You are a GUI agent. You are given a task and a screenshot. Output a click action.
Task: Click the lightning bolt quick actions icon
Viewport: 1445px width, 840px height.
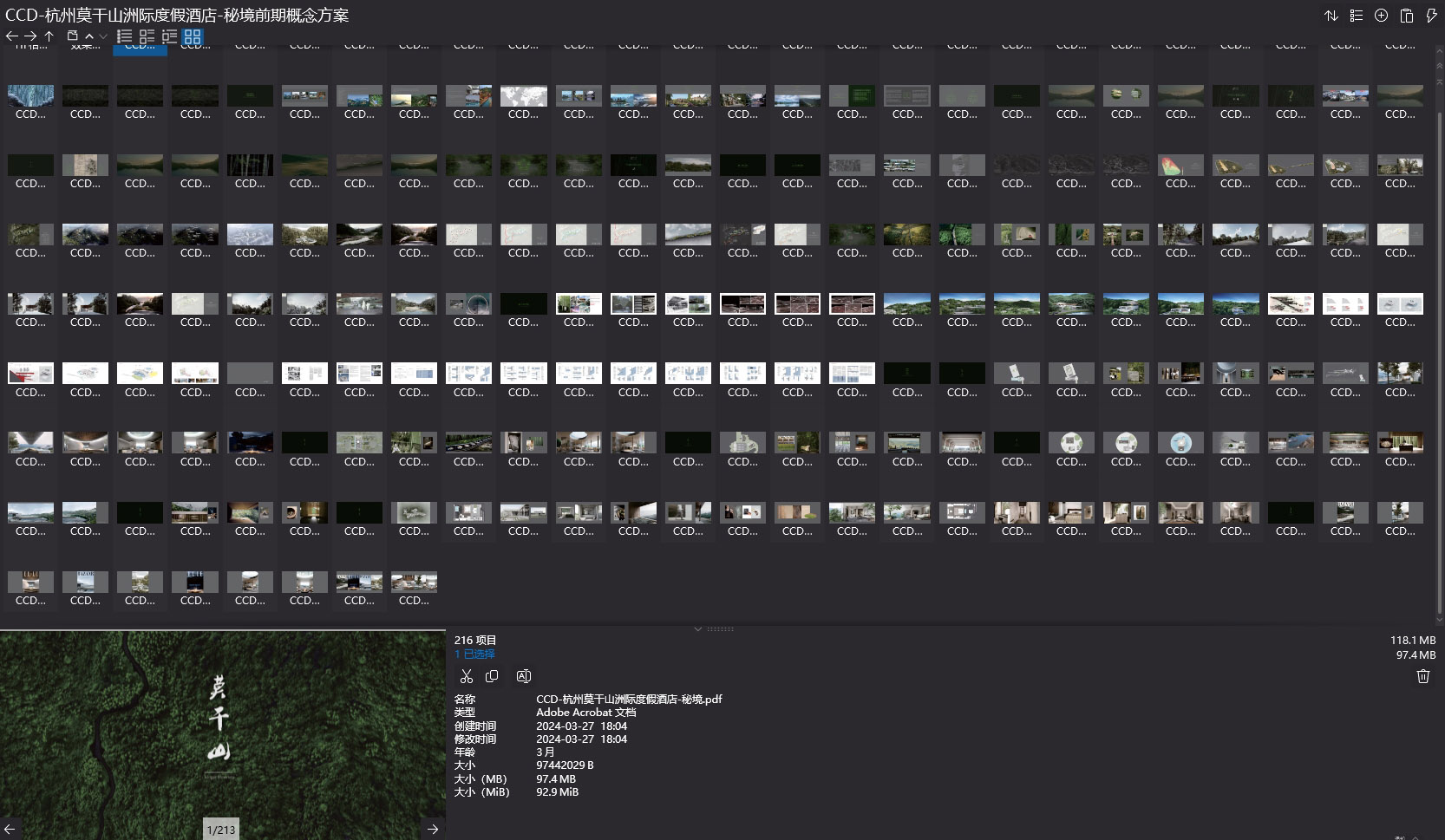[x=1431, y=16]
